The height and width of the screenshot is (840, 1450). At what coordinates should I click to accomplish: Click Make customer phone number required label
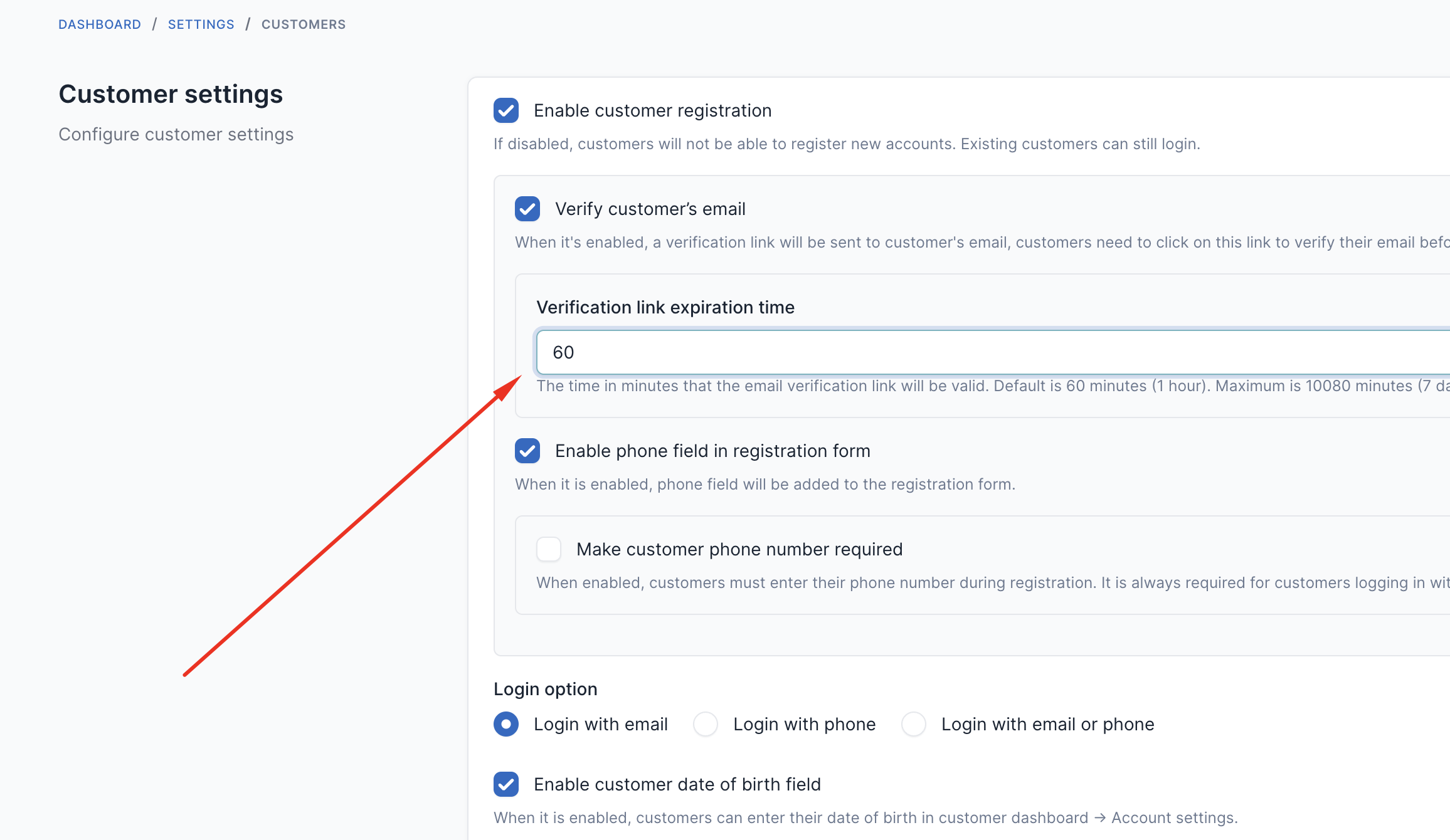pos(739,549)
